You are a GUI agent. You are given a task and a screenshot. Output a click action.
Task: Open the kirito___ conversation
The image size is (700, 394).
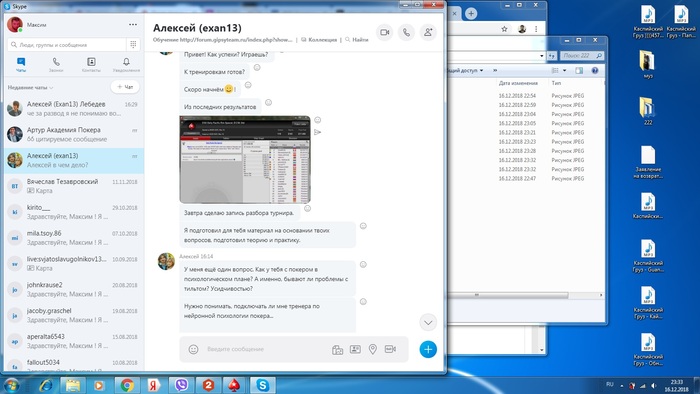pos(74,212)
